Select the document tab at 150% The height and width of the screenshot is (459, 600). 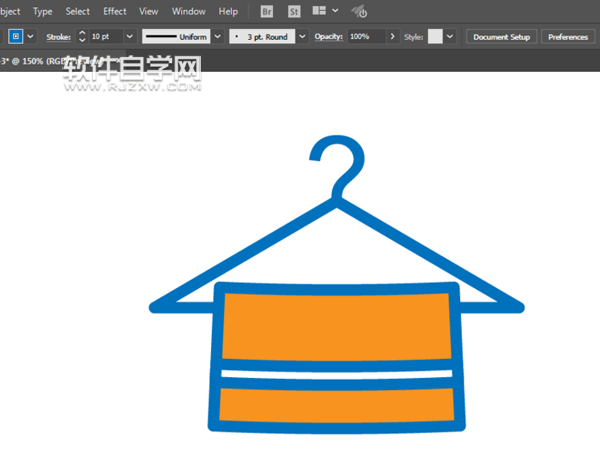(x=61, y=61)
